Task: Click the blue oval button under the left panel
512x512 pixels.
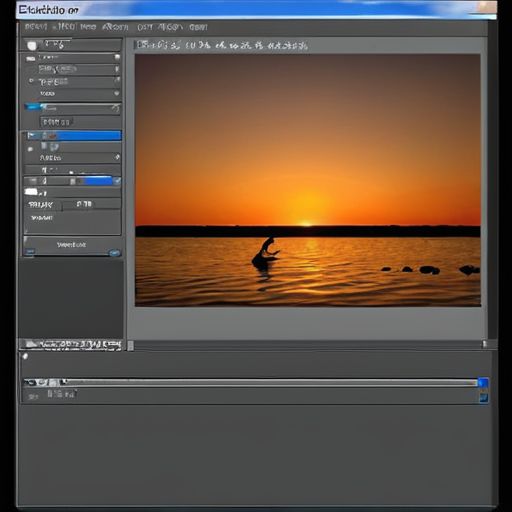Action: [114, 253]
